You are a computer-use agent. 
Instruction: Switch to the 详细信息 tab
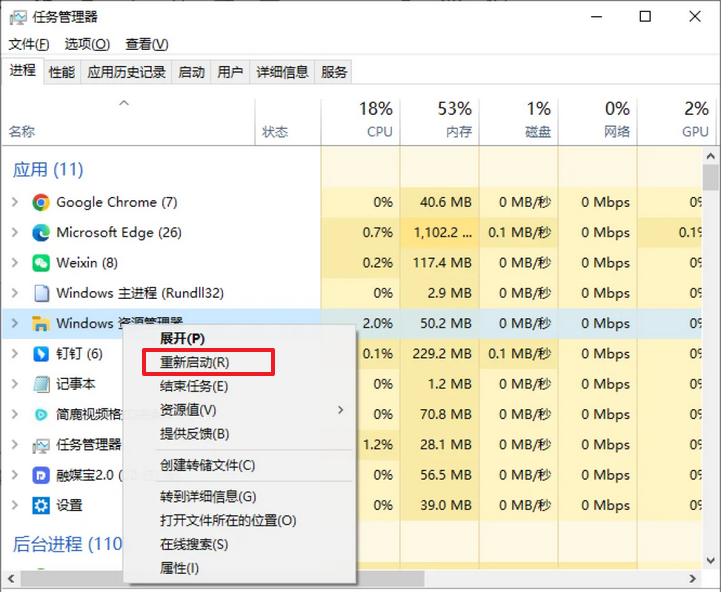click(282, 72)
